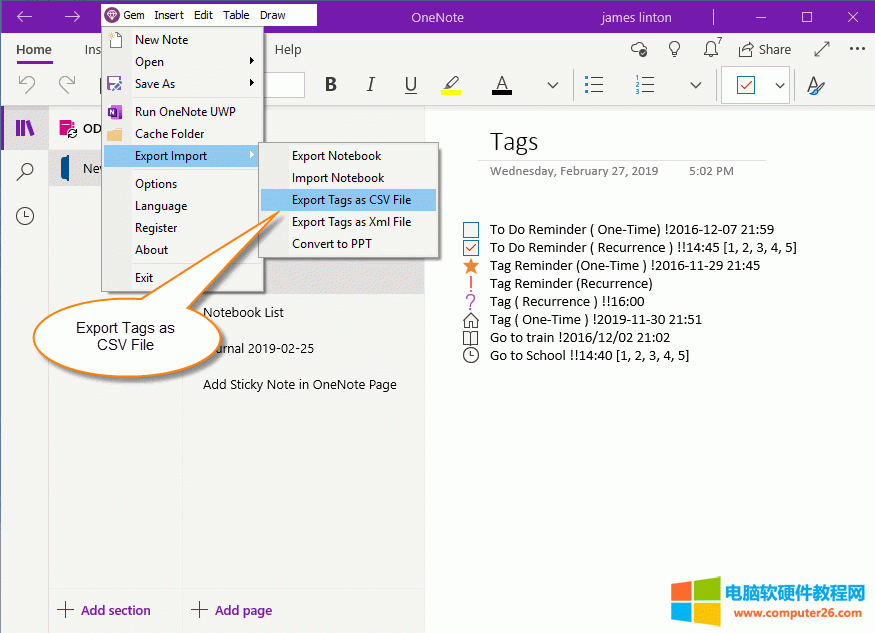
Task: Toggle Underline formatting
Action: pyautogui.click(x=411, y=86)
